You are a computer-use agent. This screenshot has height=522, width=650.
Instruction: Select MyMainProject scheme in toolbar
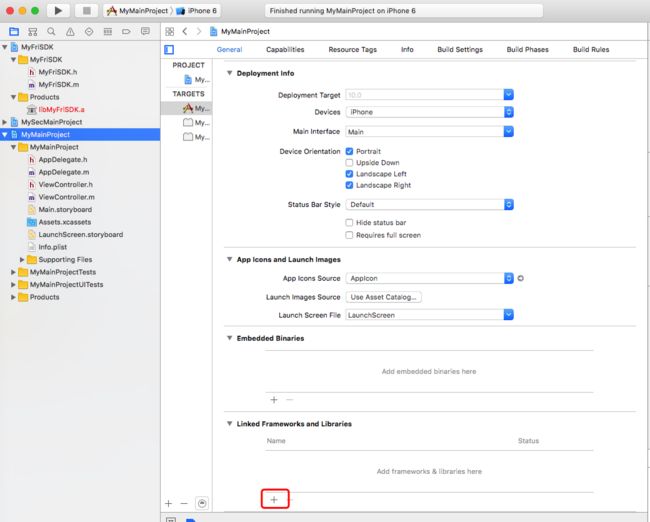click(x=138, y=11)
